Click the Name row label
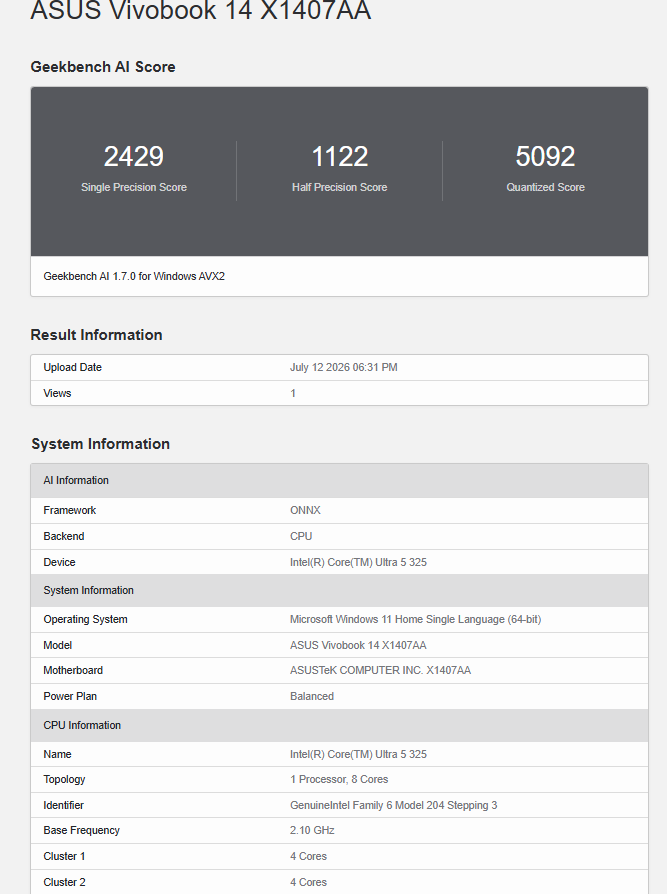 (x=57, y=754)
